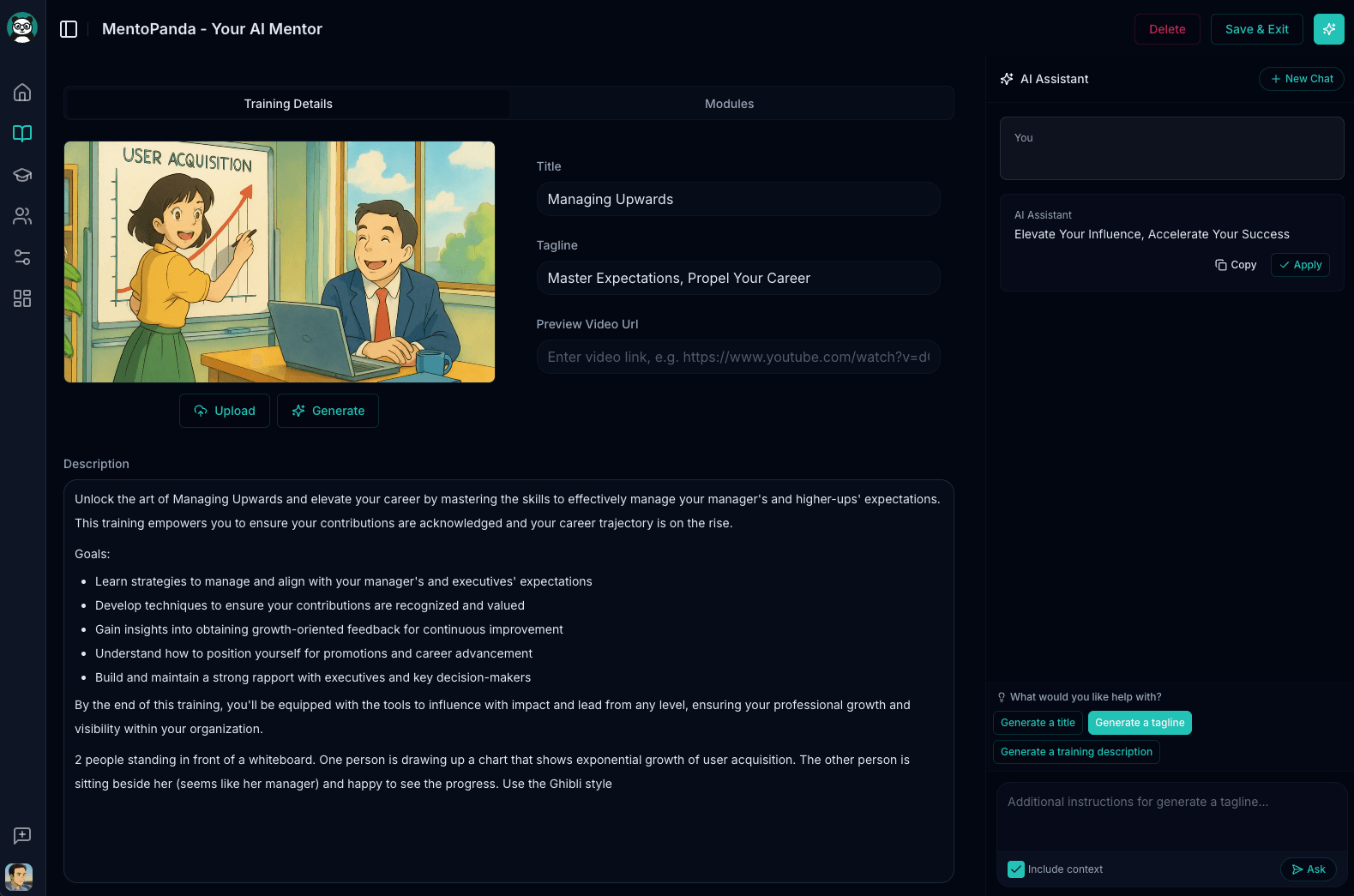This screenshot has height=896, width=1354.
Task: Open the users icon in sidebar
Action: (22, 216)
